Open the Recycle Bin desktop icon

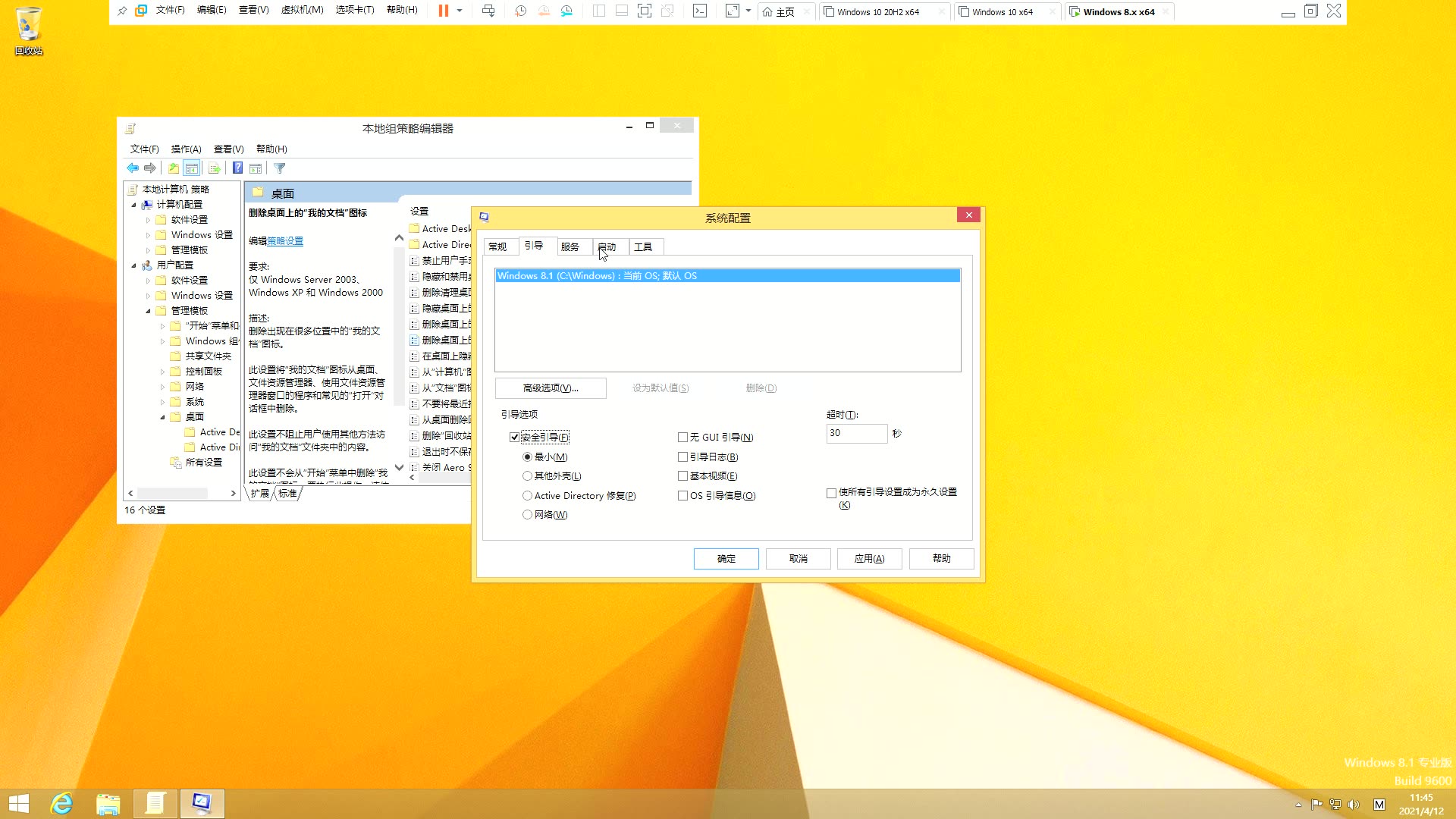click(29, 30)
